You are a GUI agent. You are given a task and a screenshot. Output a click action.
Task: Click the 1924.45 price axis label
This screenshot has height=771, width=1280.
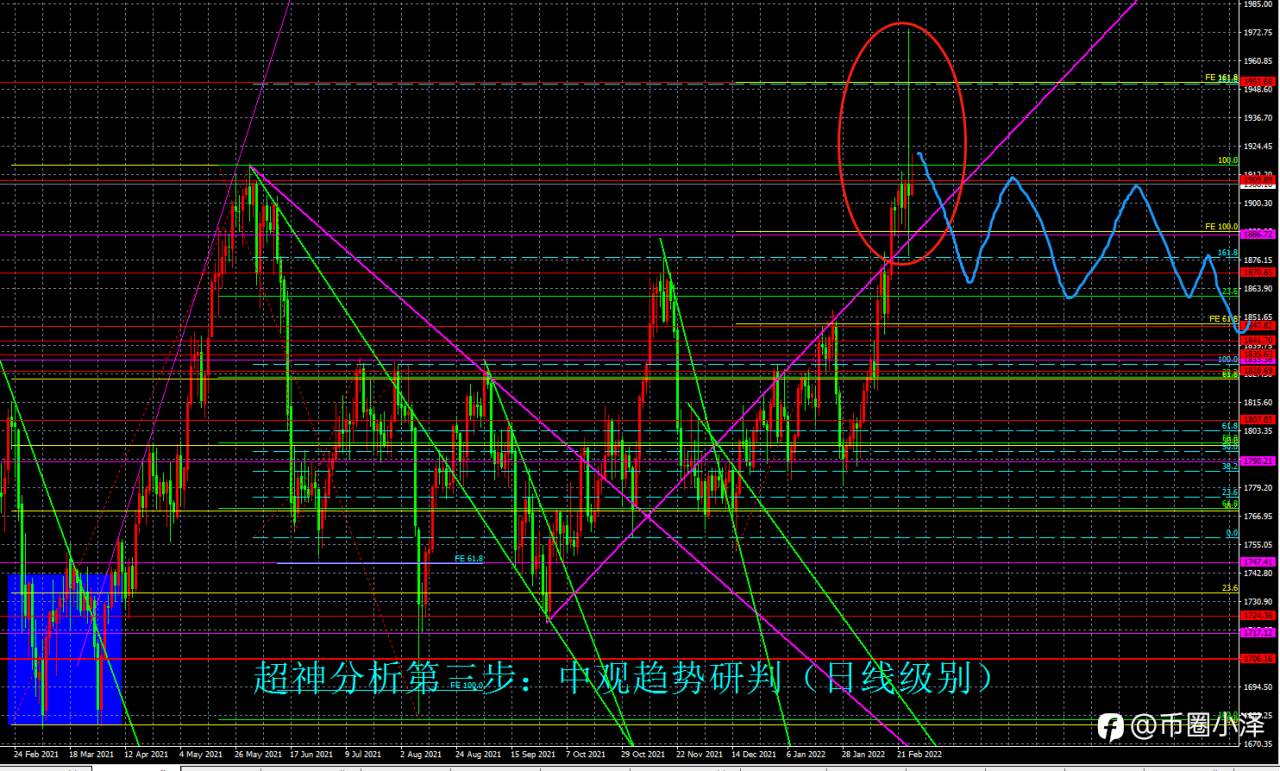click(1258, 146)
